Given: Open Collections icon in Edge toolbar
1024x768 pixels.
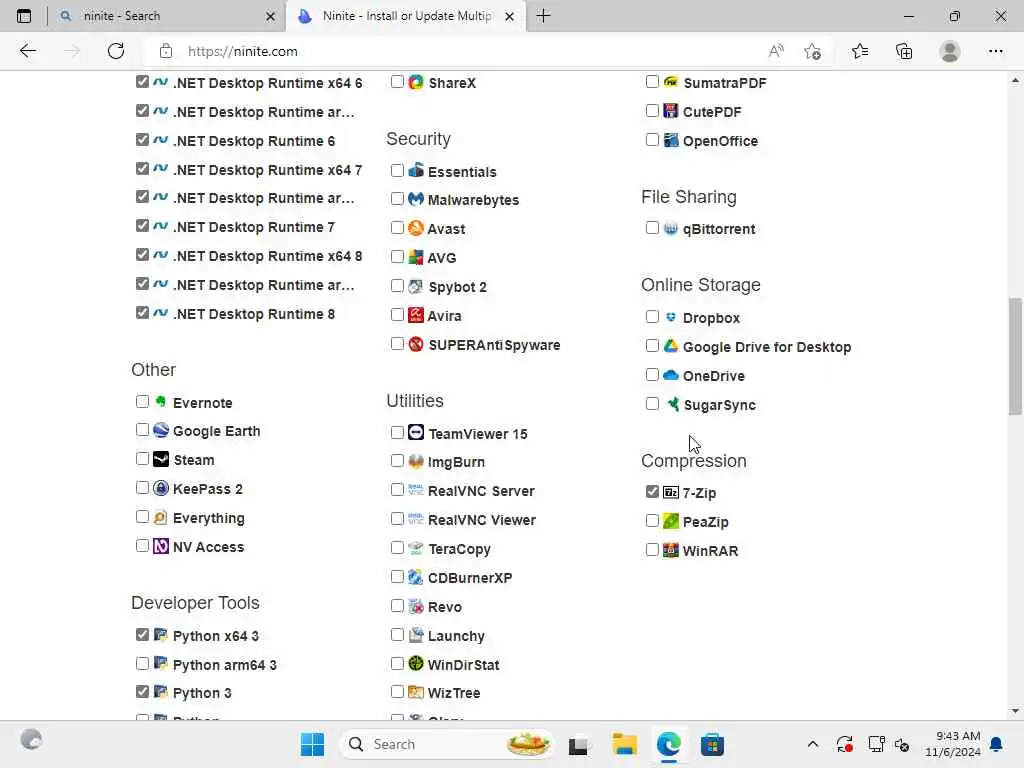Looking at the screenshot, I should coord(904,51).
